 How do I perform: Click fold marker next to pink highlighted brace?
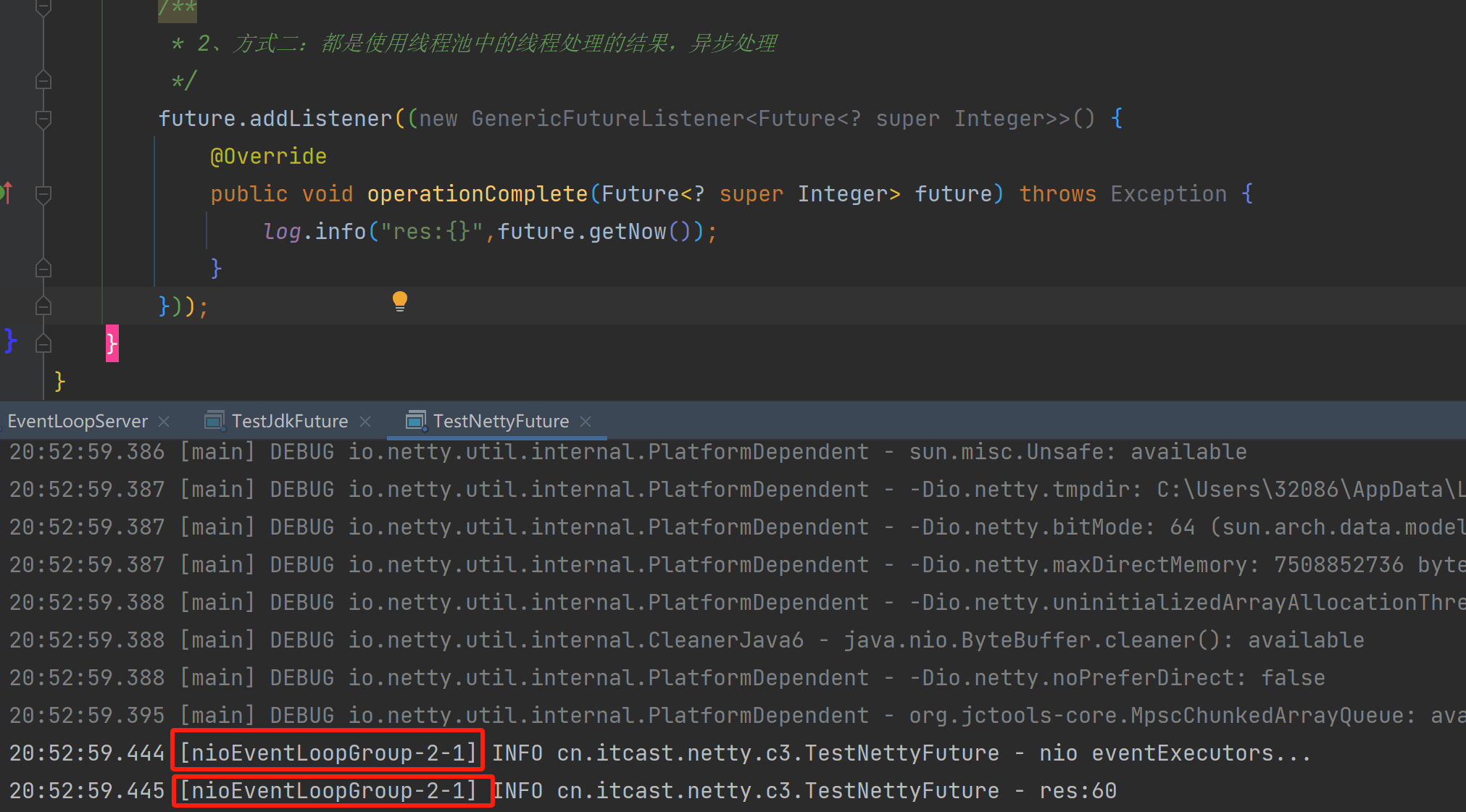tap(43, 343)
